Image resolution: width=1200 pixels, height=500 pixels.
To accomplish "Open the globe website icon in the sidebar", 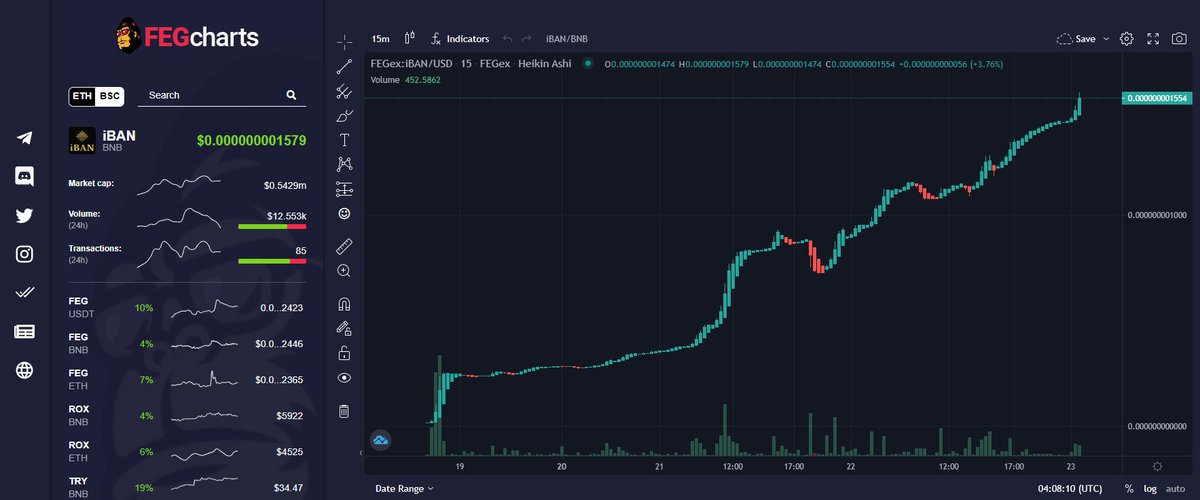I will (25, 371).
